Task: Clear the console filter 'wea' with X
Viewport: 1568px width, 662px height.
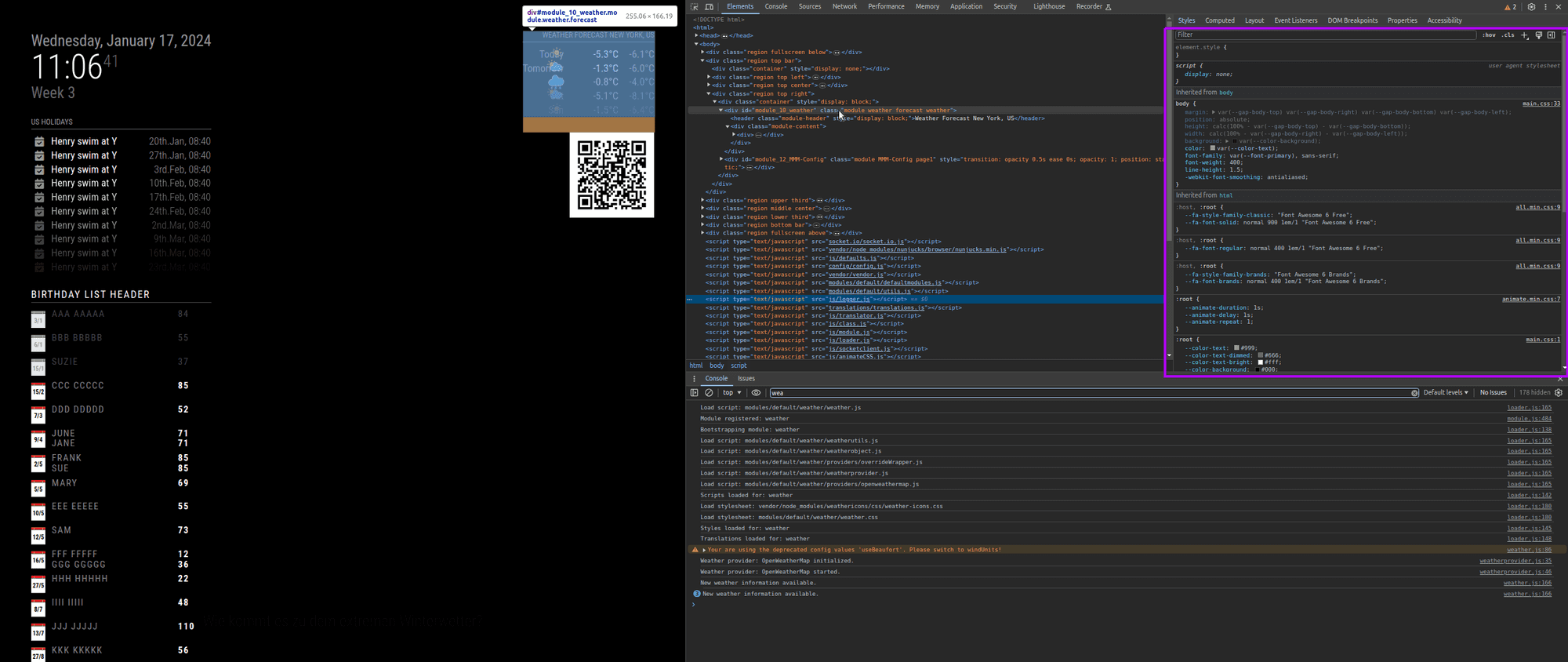Action: click(x=1415, y=393)
